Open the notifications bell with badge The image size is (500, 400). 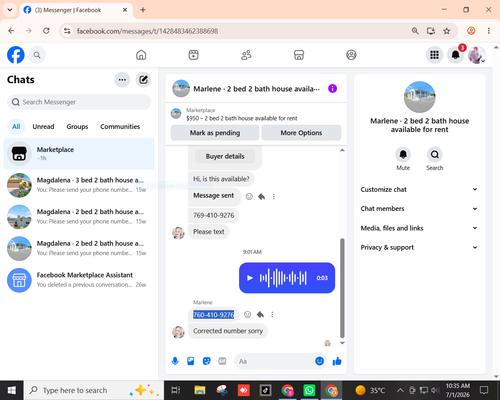point(456,55)
